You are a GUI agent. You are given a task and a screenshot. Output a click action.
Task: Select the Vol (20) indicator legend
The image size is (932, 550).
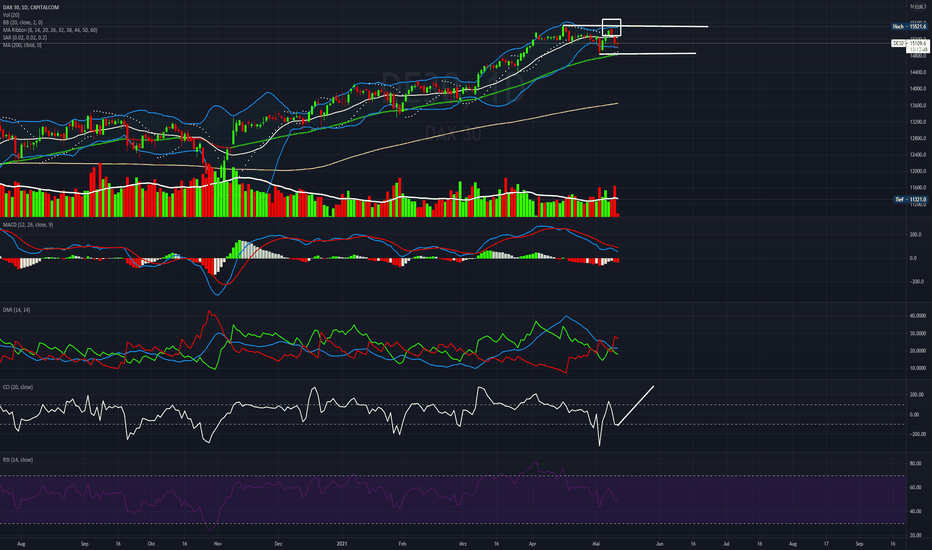[11, 15]
